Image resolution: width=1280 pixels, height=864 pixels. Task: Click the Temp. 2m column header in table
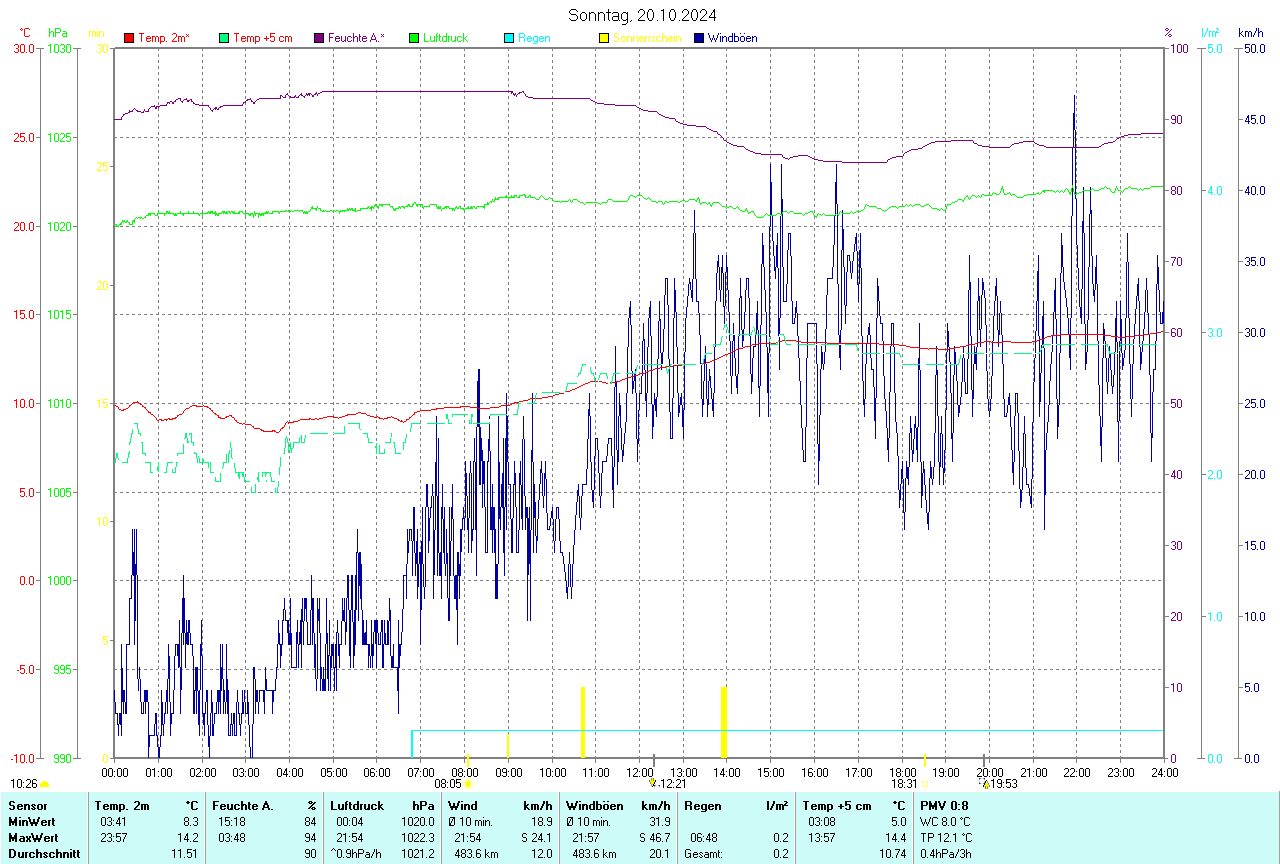tap(122, 806)
